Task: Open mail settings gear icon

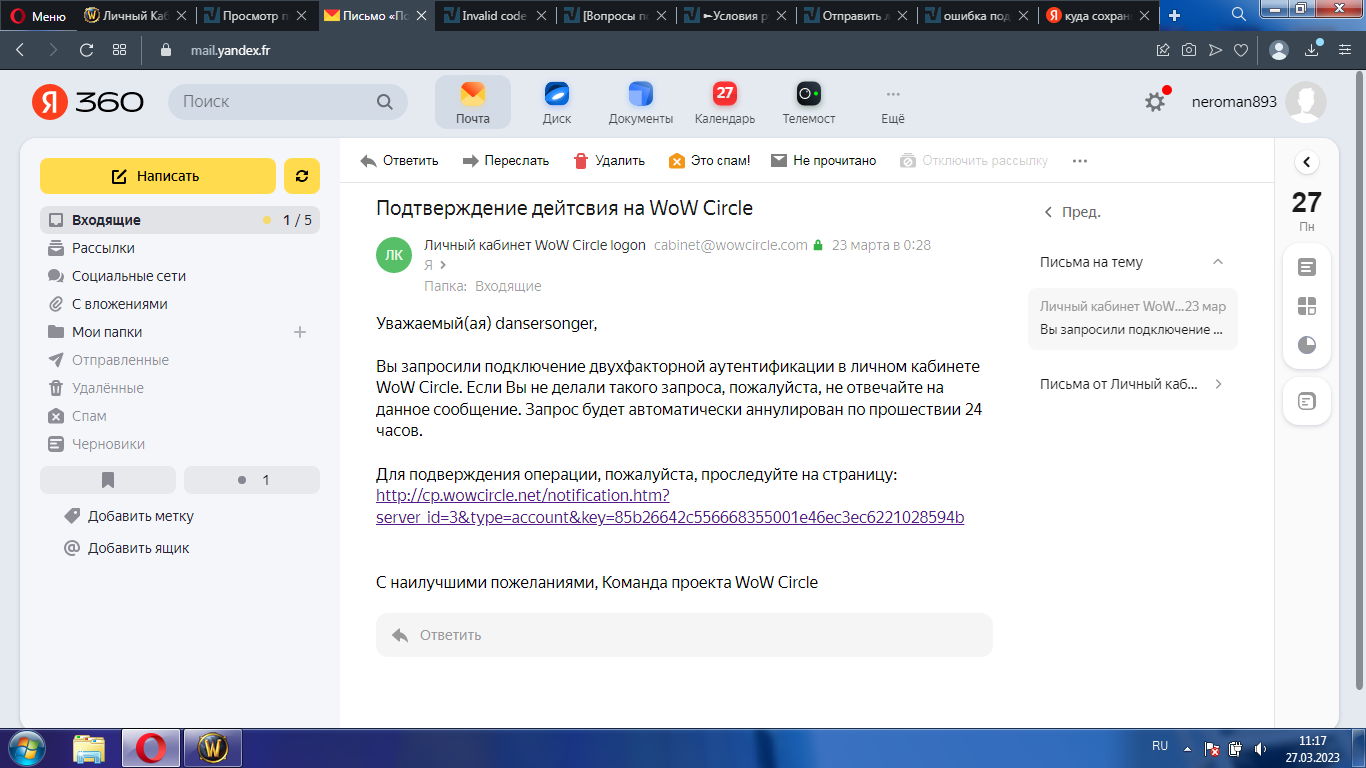Action: coord(1155,102)
